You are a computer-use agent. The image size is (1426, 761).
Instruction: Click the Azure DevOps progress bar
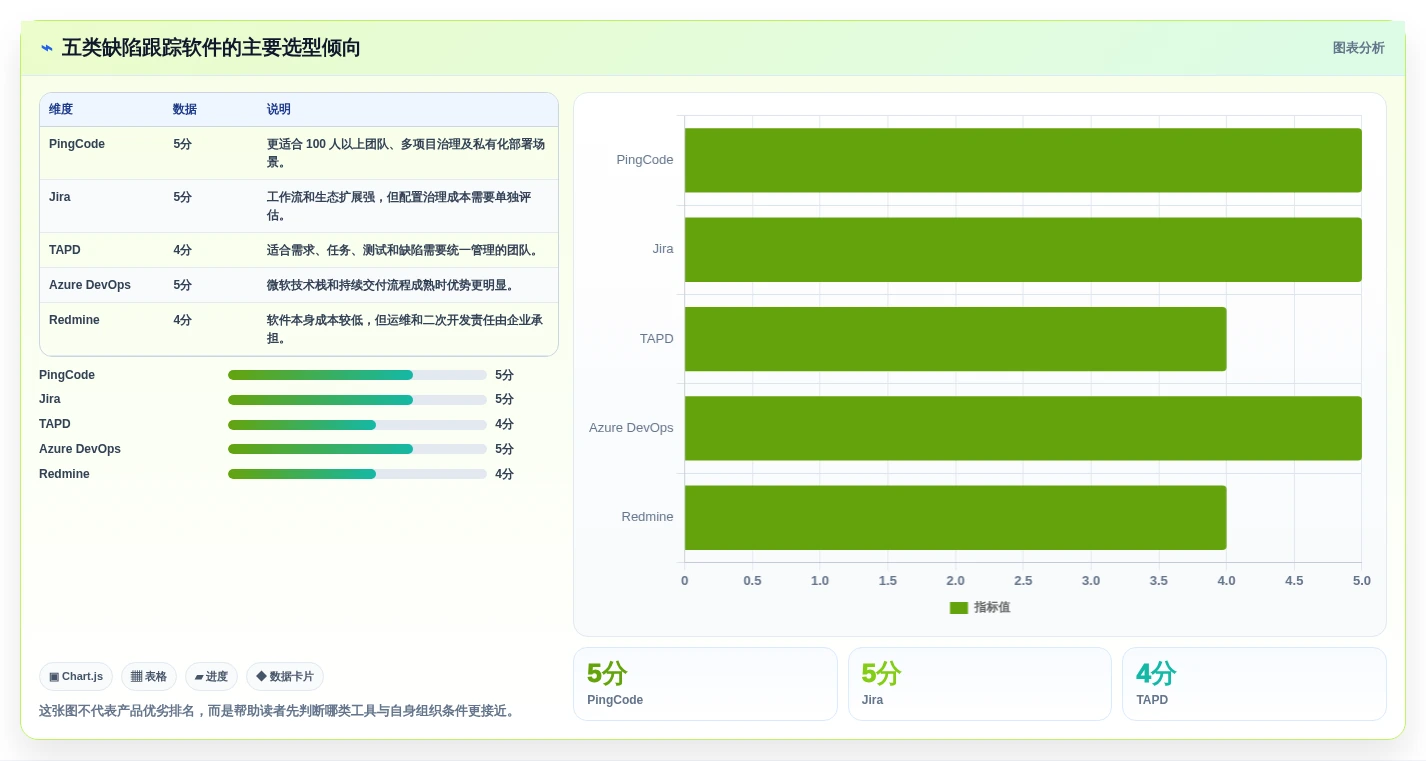click(357, 450)
